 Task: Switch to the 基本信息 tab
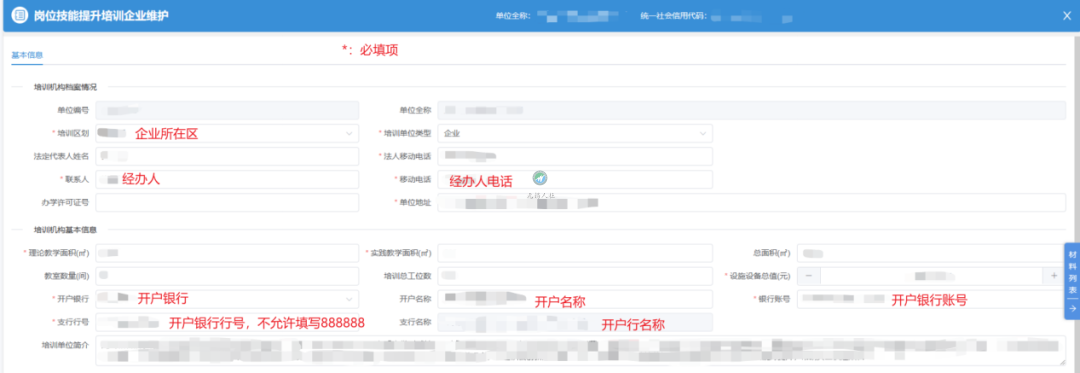point(27,54)
